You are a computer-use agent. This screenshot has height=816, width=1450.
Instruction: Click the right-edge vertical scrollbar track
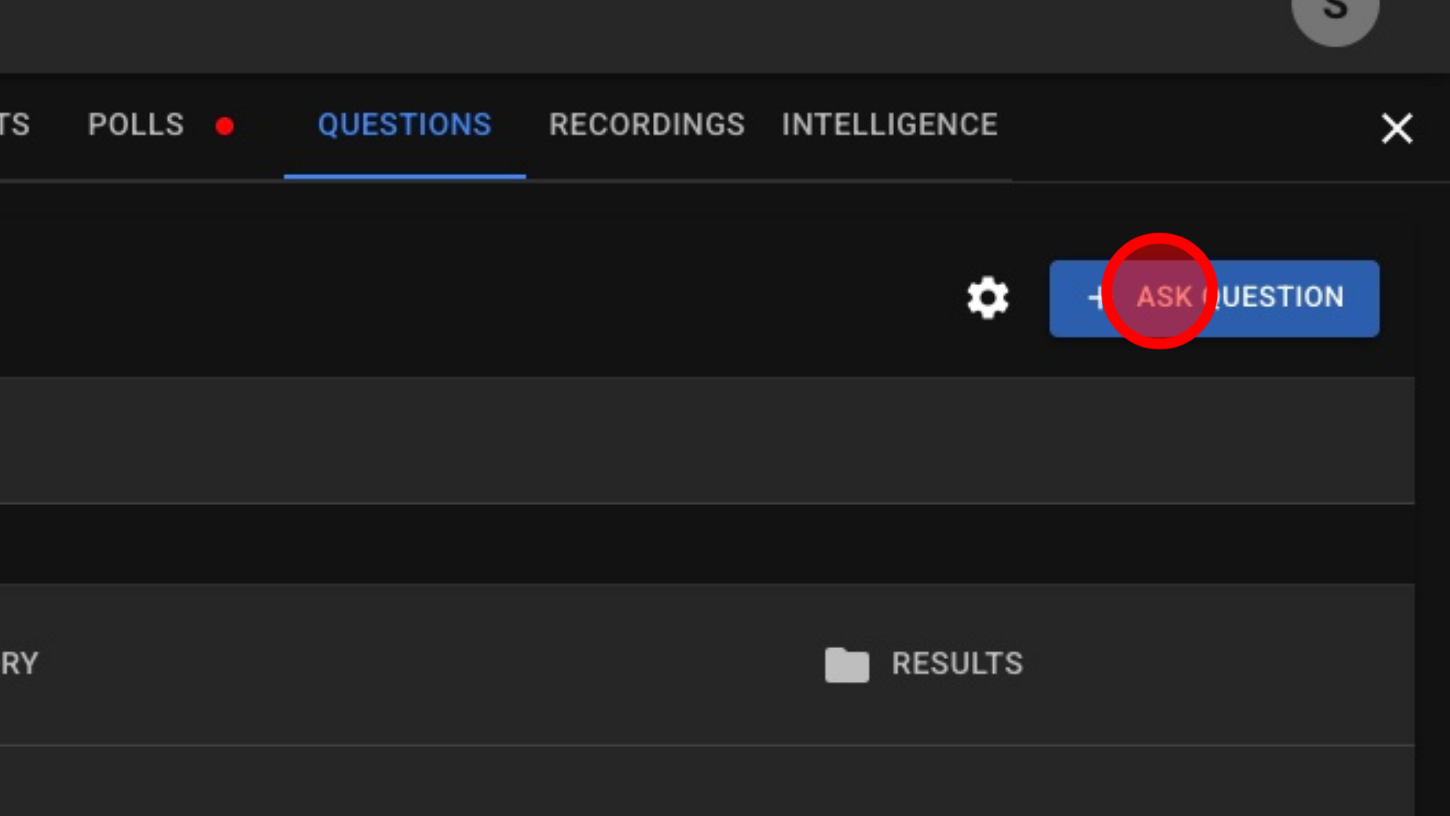coord(1432,500)
